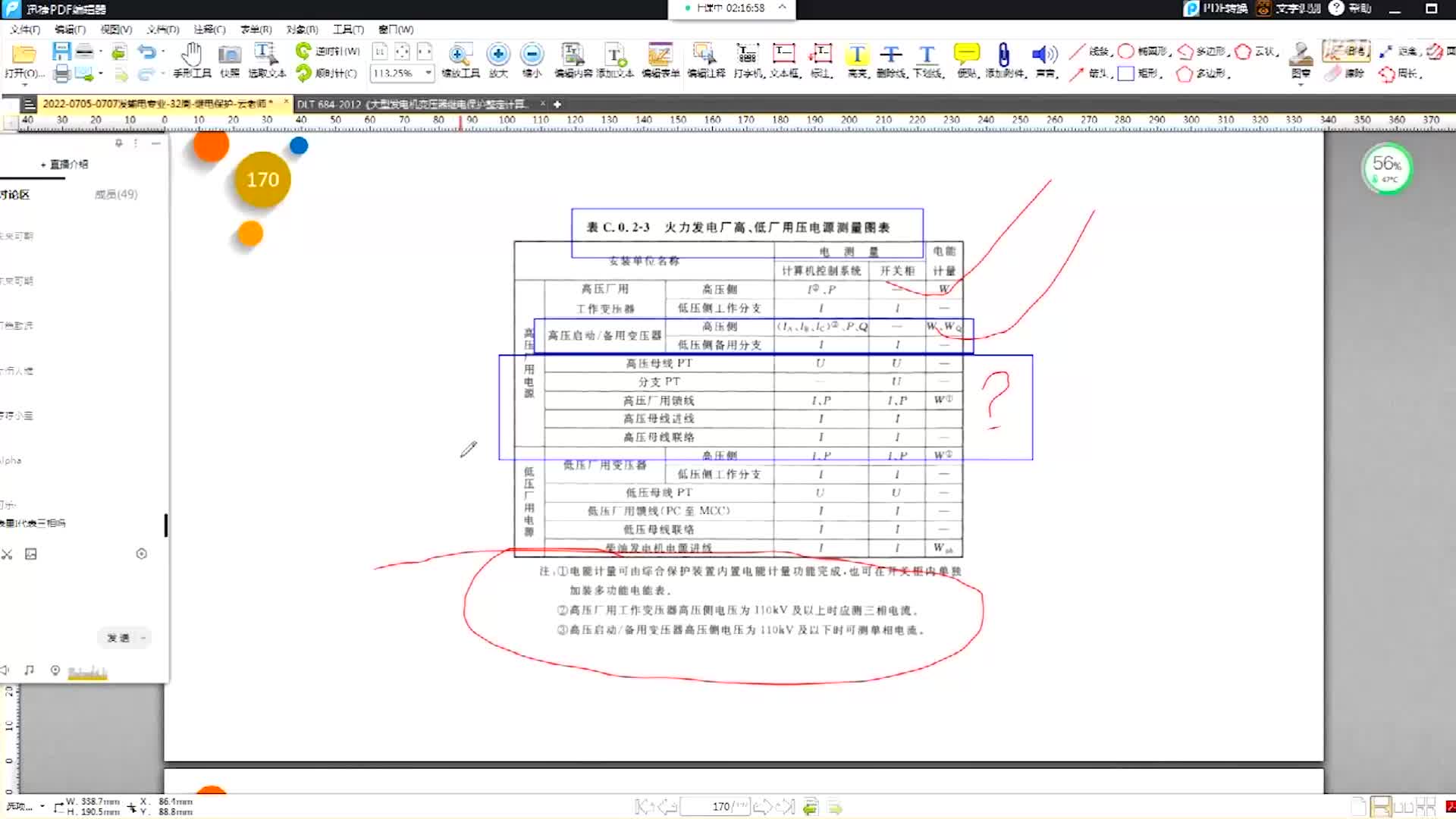Click the 发送 send button

[118, 638]
